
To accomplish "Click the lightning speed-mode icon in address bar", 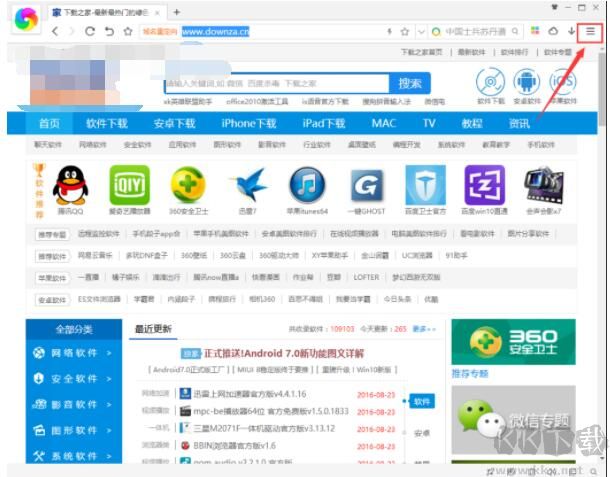I will (389, 31).
